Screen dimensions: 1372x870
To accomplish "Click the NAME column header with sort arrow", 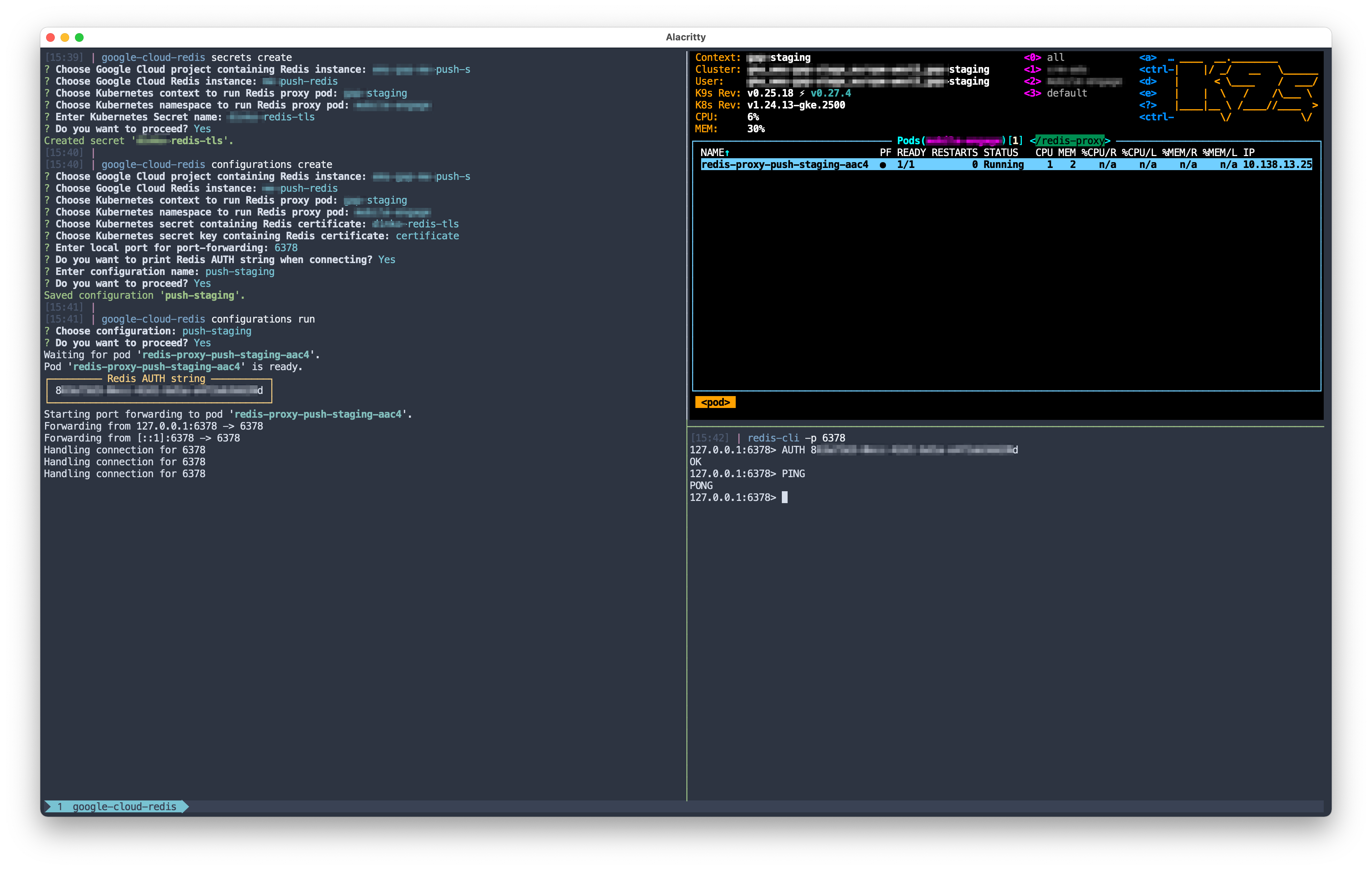I will tap(714, 152).
